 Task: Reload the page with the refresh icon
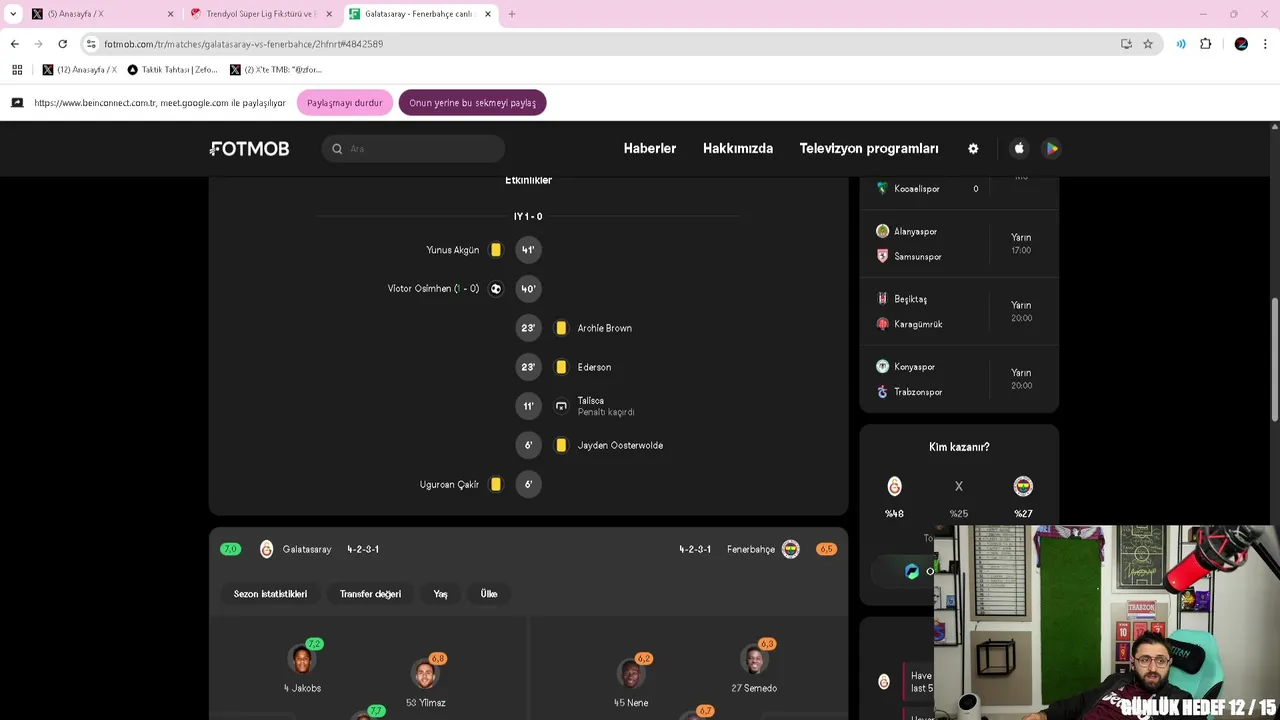click(x=62, y=44)
